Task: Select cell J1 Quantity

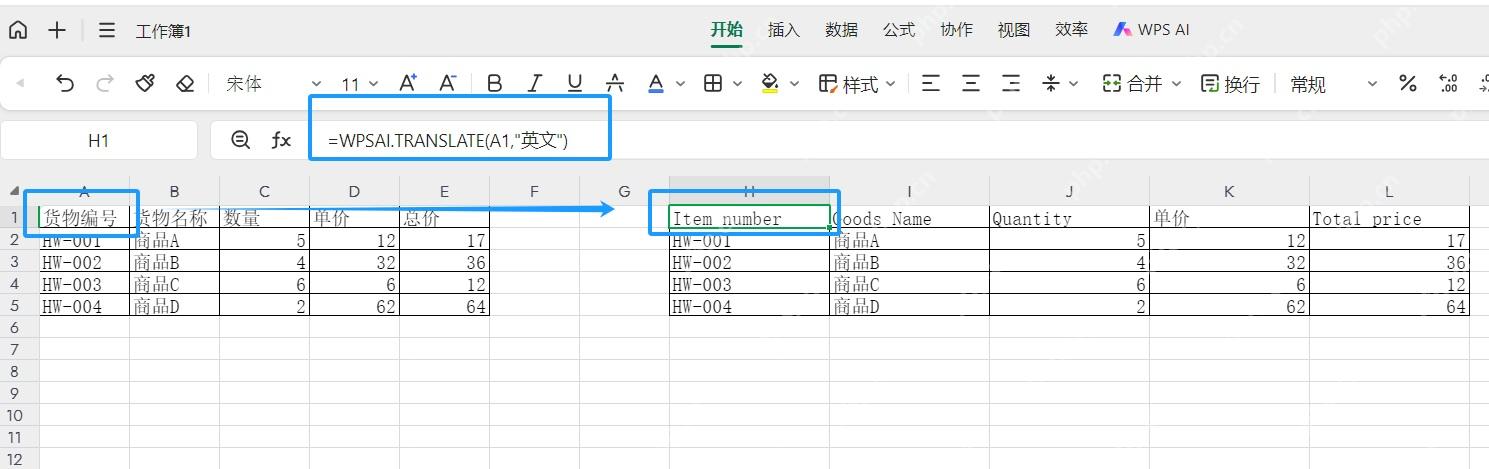Action: pyautogui.click(x=1070, y=217)
